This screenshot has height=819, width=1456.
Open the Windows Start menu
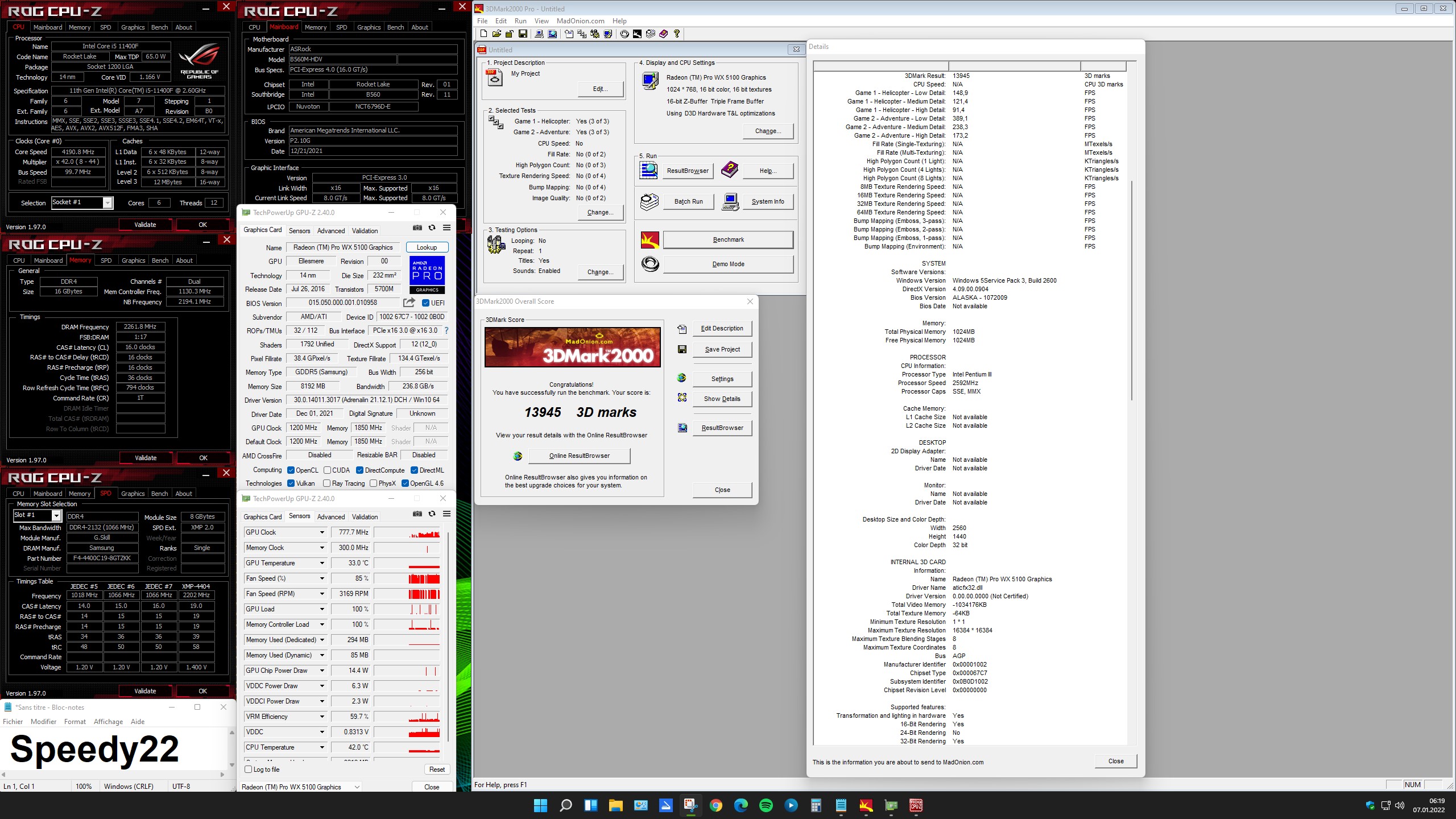(x=540, y=805)
